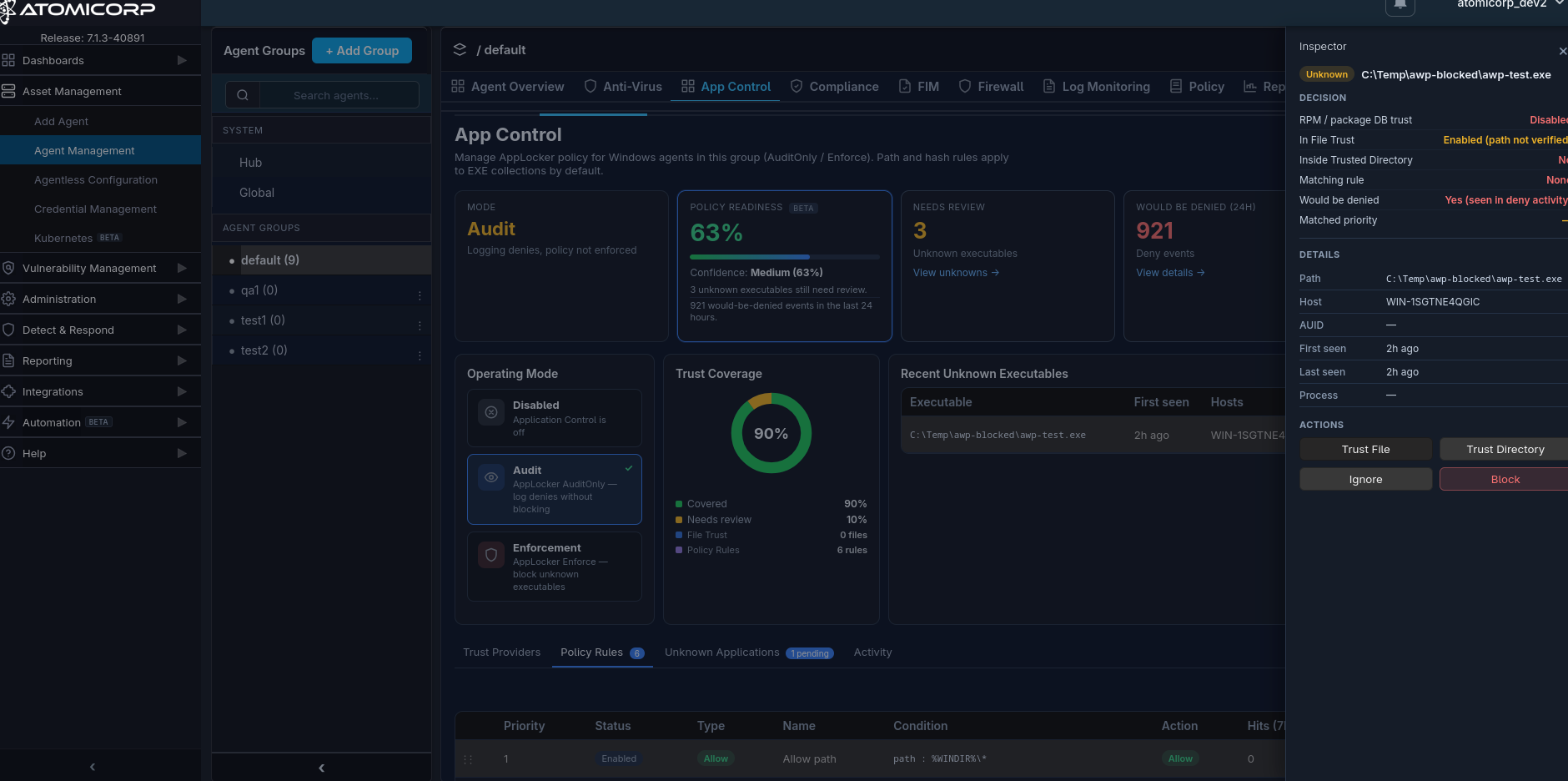Image resolution: width=1568 pixels, height=781 pixels.
Task: Switch to the Anti-Virus tab
Action: point(623,87)
